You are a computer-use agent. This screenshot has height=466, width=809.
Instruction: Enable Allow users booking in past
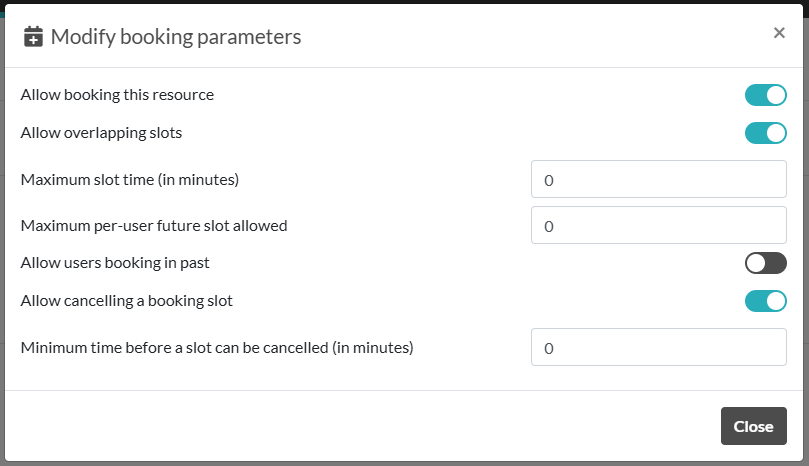[x=766, y=263]
